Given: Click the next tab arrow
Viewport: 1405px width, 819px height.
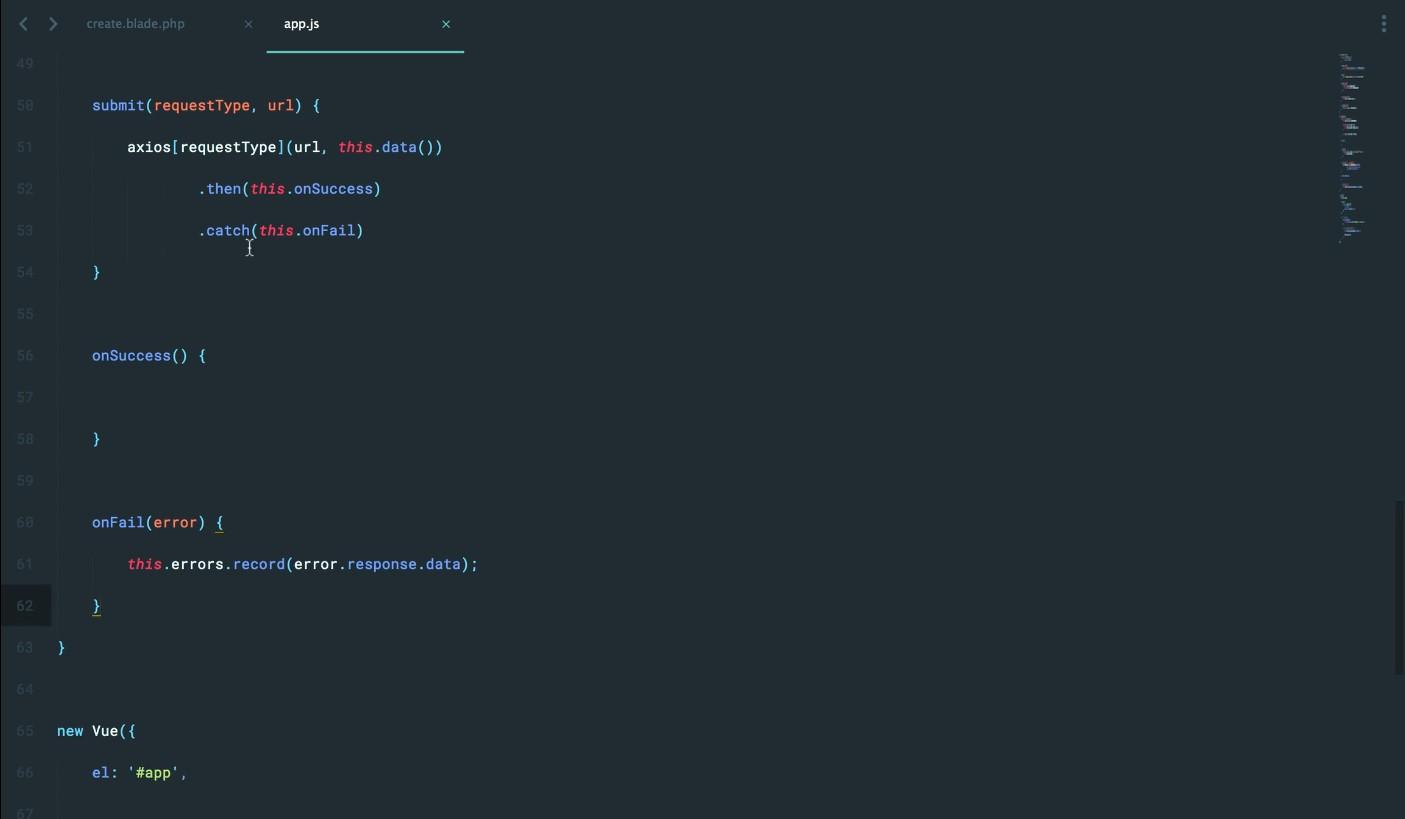Looking at the screenshot, I should coord(53,24).
